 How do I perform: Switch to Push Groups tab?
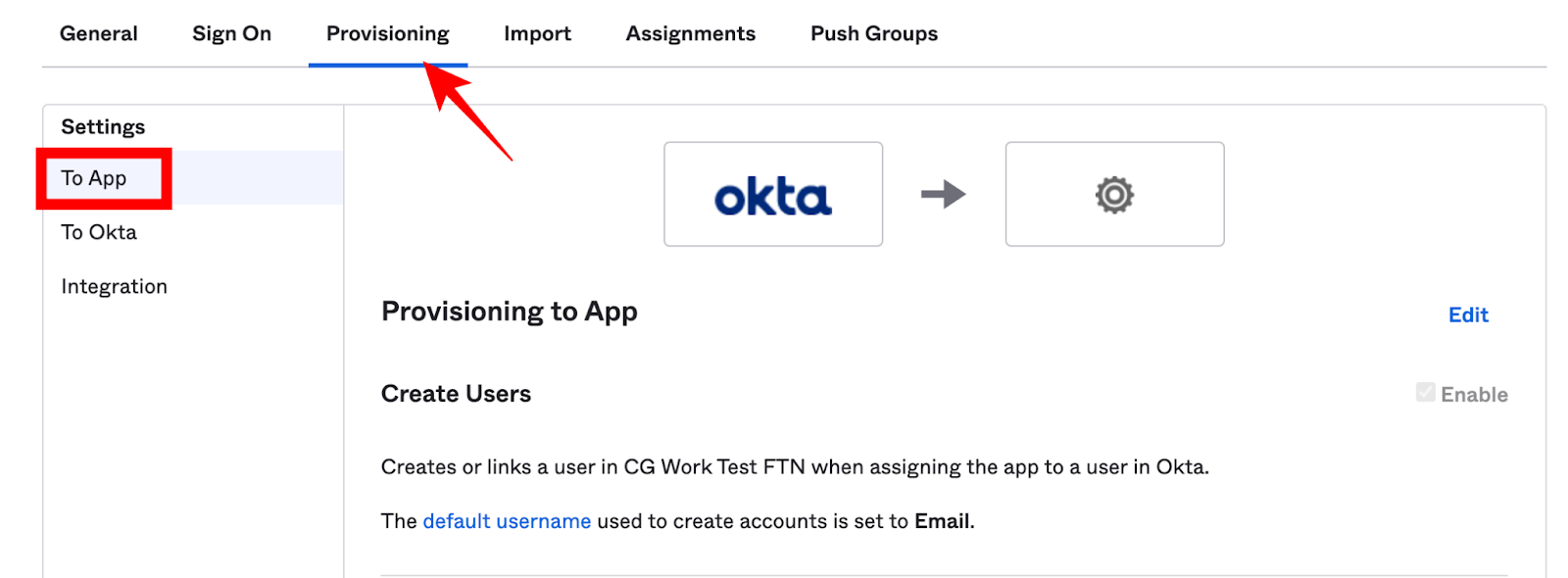(x=873, y=33)
